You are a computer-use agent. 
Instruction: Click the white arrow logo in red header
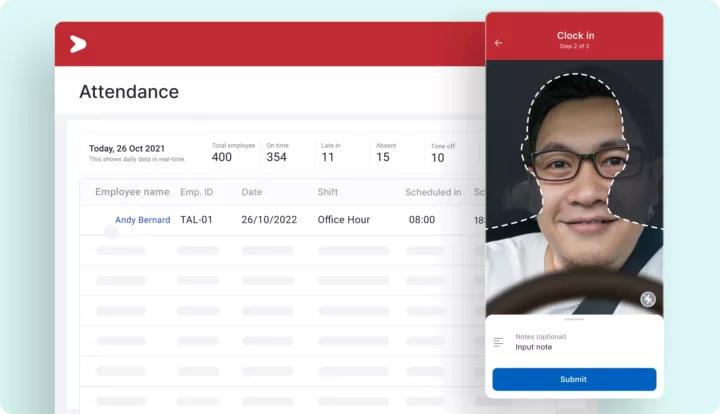pyautogui.click(x=78, y=44)
